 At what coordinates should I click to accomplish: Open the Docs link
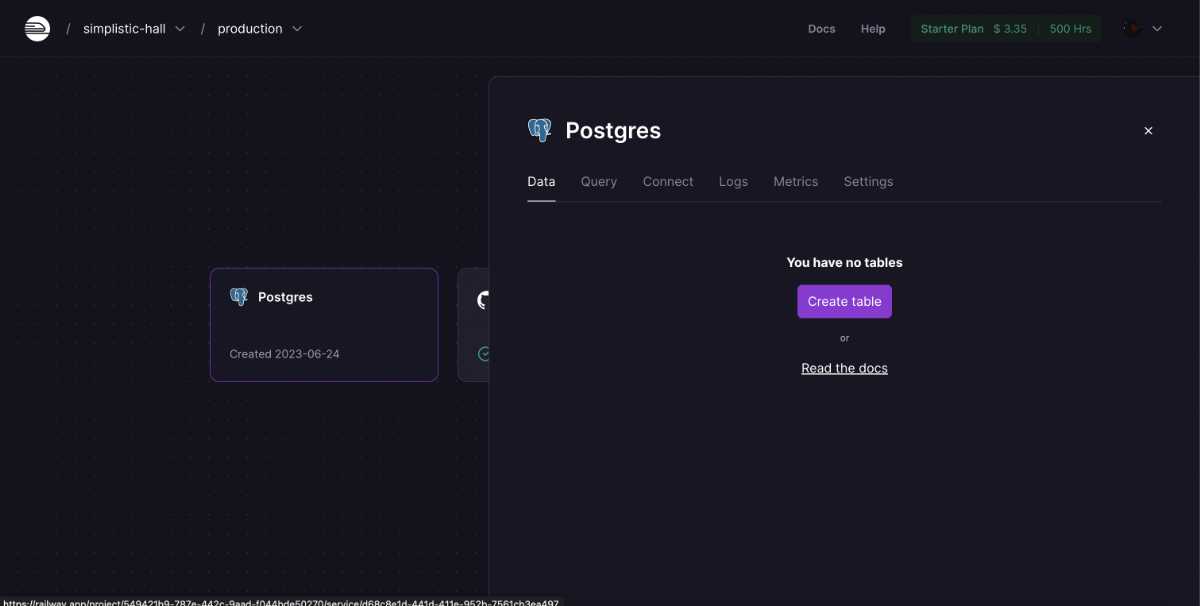[821, 29]
